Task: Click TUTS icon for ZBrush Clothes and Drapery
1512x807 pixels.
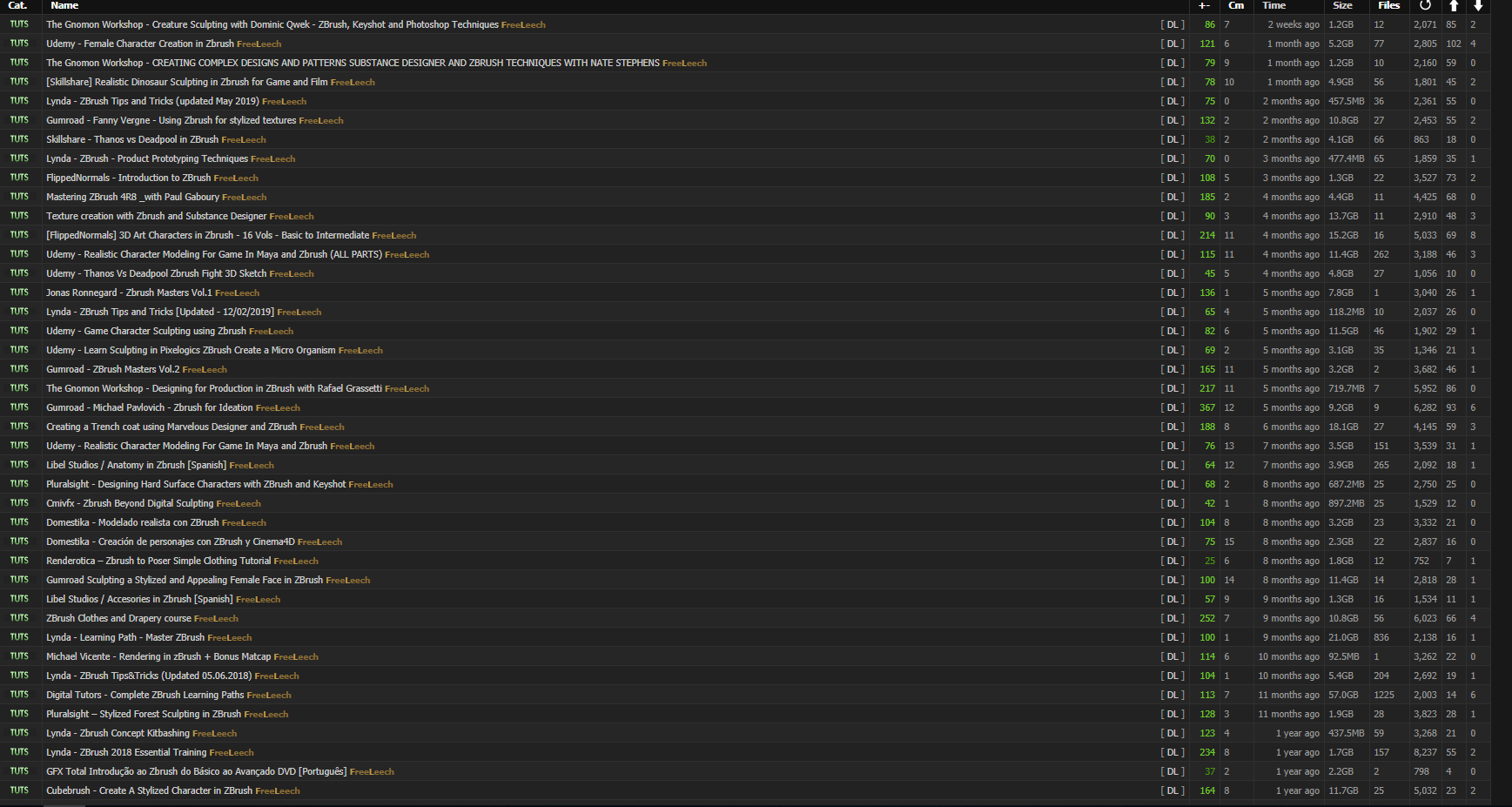Action: pyautogui.click(x=19, y=618)
